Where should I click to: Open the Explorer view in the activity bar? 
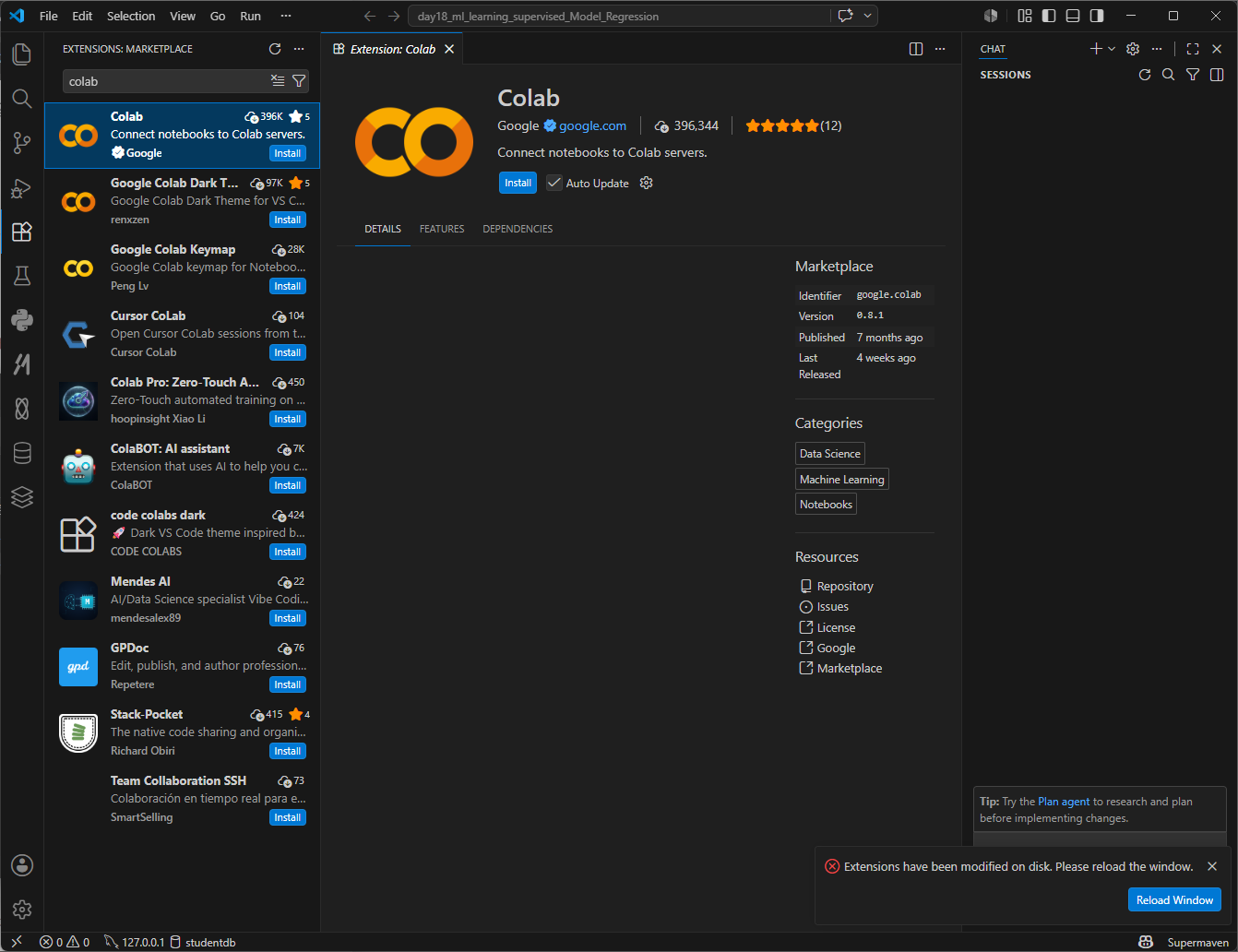pyautogui.click(x=22, y=54)
